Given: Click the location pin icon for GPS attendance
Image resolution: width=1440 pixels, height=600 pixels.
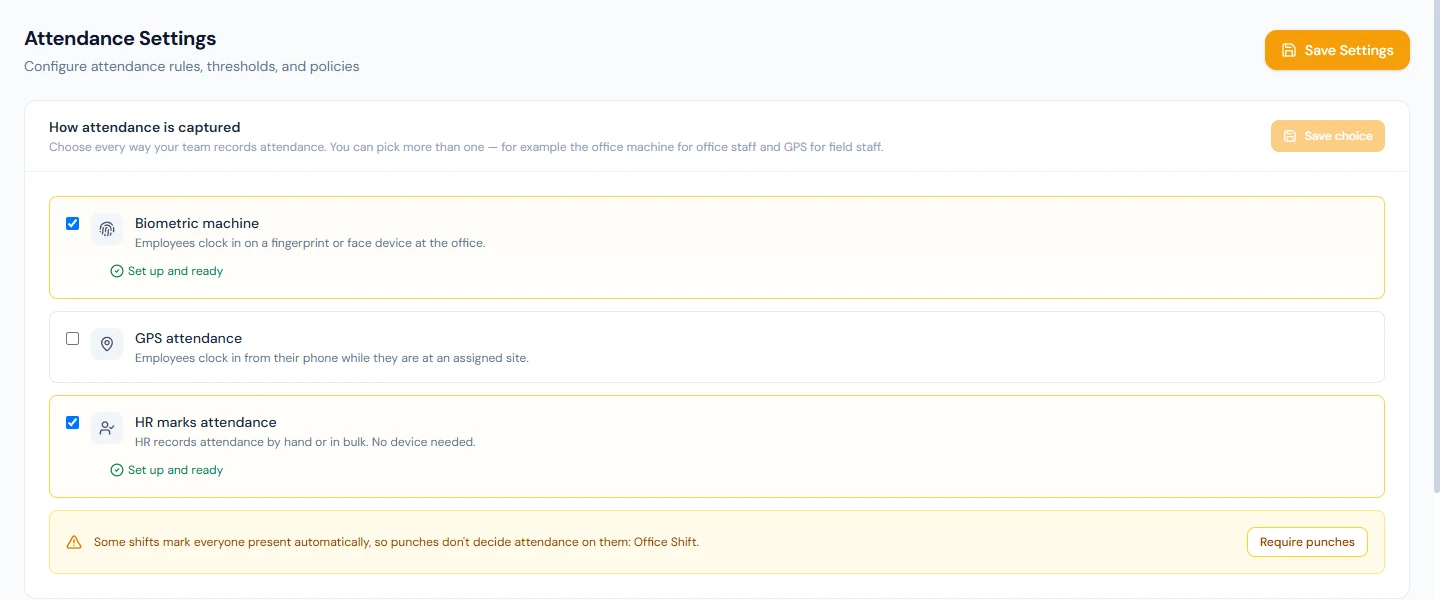Looking at the screenshot, I should tap(107, 344).
